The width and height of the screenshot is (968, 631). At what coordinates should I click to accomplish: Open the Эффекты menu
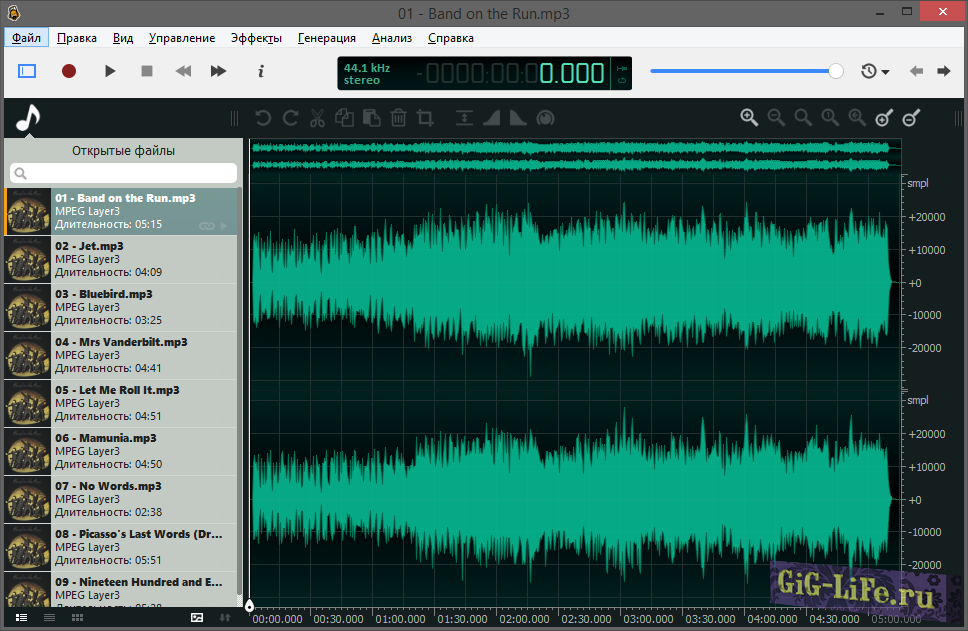click(x=256, y=38)
